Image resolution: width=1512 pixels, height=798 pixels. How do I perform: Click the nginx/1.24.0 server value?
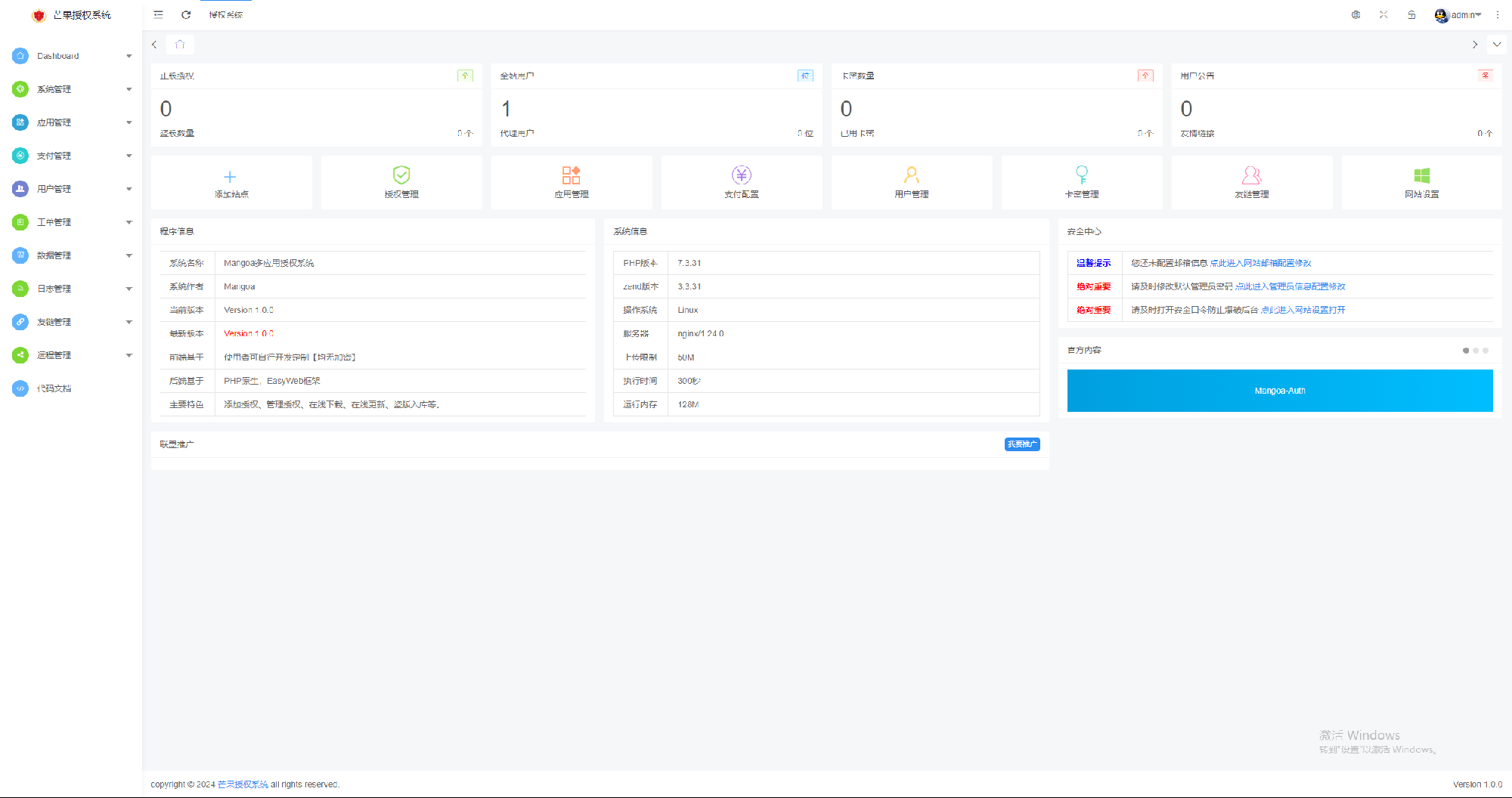point(701,333)
